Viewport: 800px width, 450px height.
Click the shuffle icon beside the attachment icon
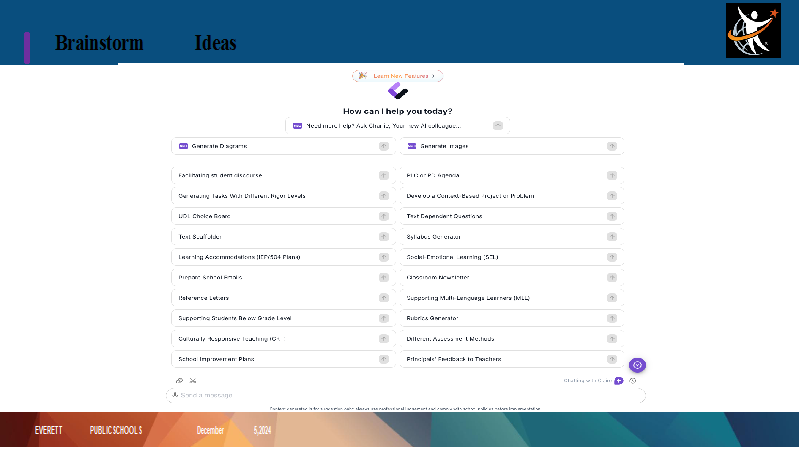click(x=193, y=381)
